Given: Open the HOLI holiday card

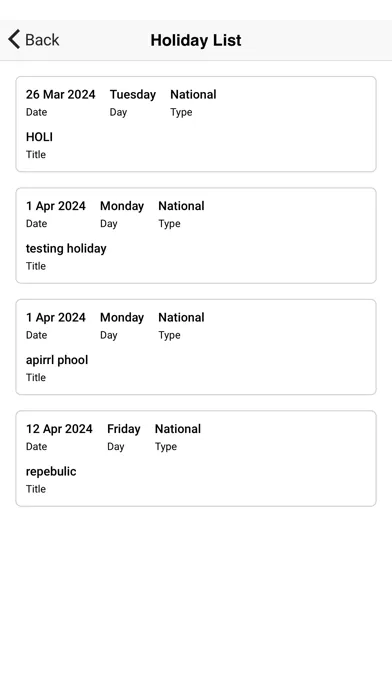Looking at the screenshot, I should coord(196,124).
